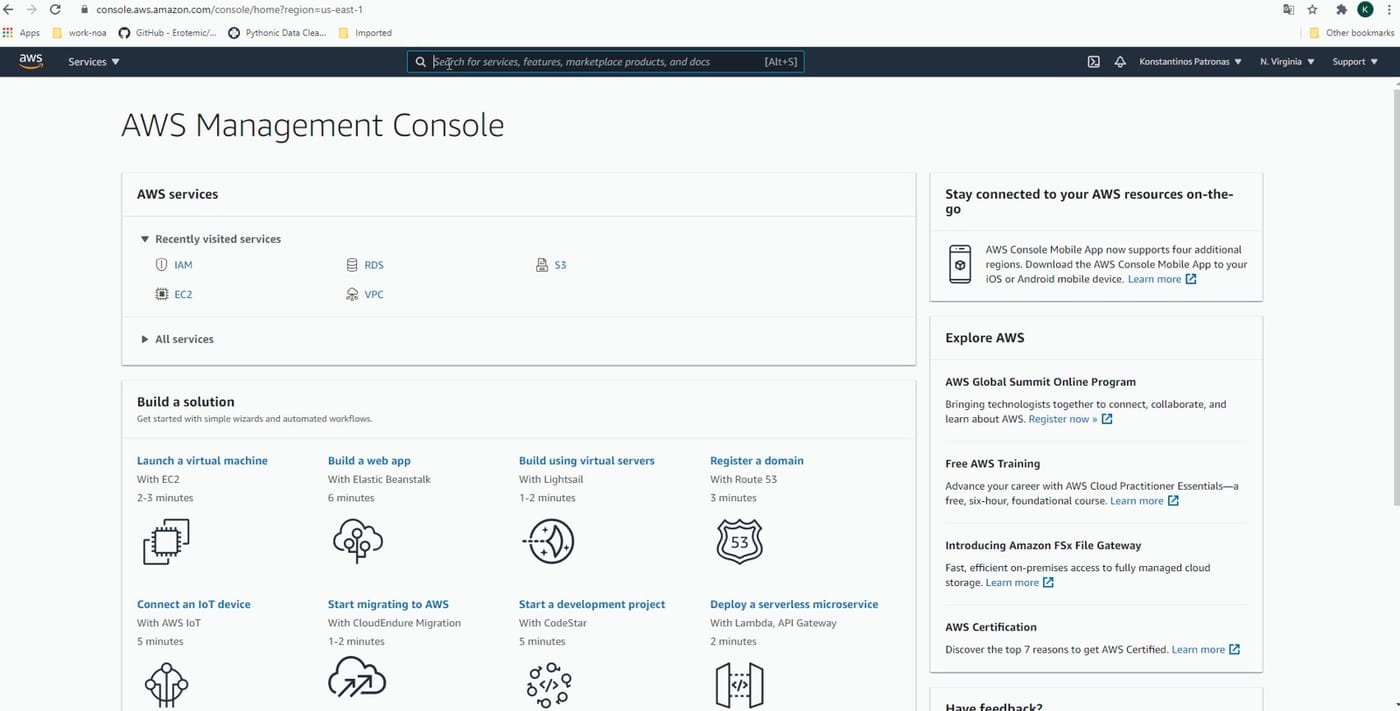The image size is (1400, 711).
Task: Click Deploy a serverless microservice link
Action: point(794,604)
